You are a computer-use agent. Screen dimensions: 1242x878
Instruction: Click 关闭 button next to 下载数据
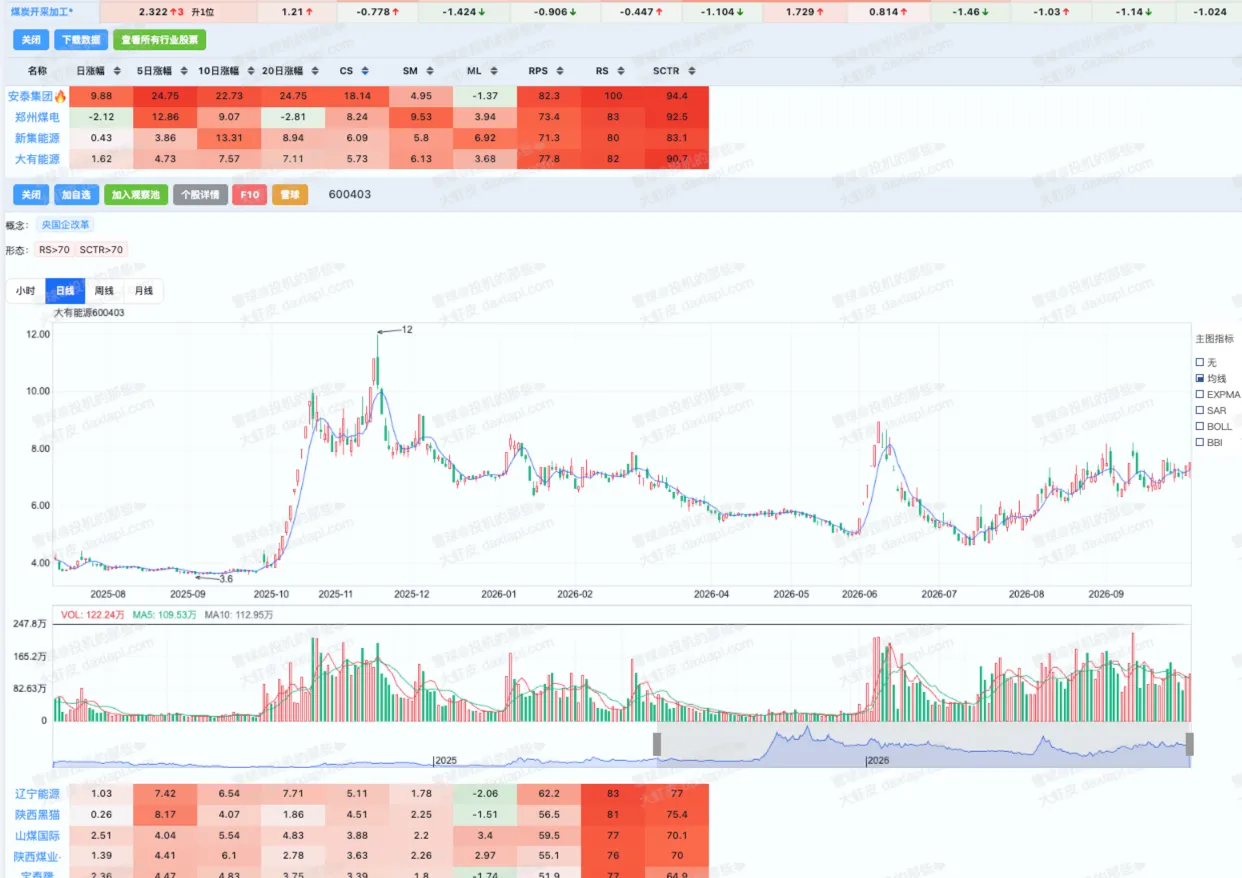[x=31, y=40]
